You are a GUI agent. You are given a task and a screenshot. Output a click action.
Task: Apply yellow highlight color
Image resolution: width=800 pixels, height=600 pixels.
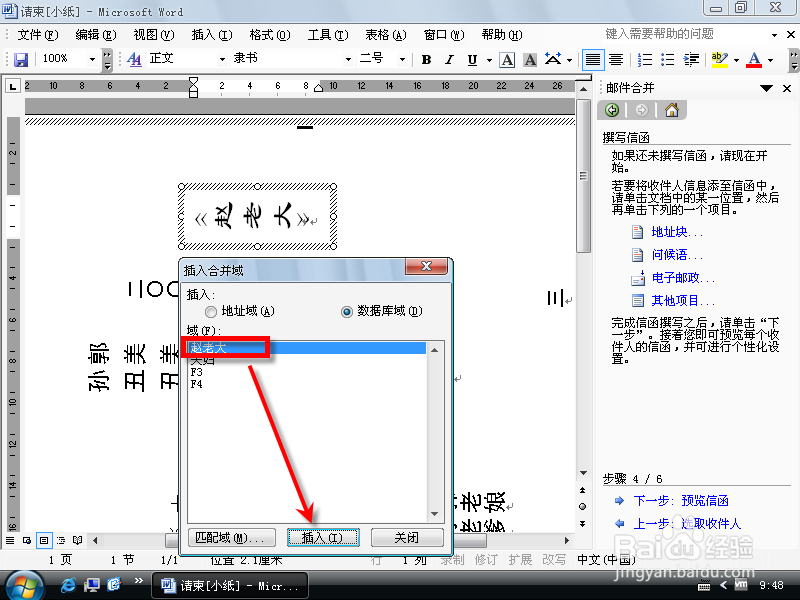(x=719, y=60)
